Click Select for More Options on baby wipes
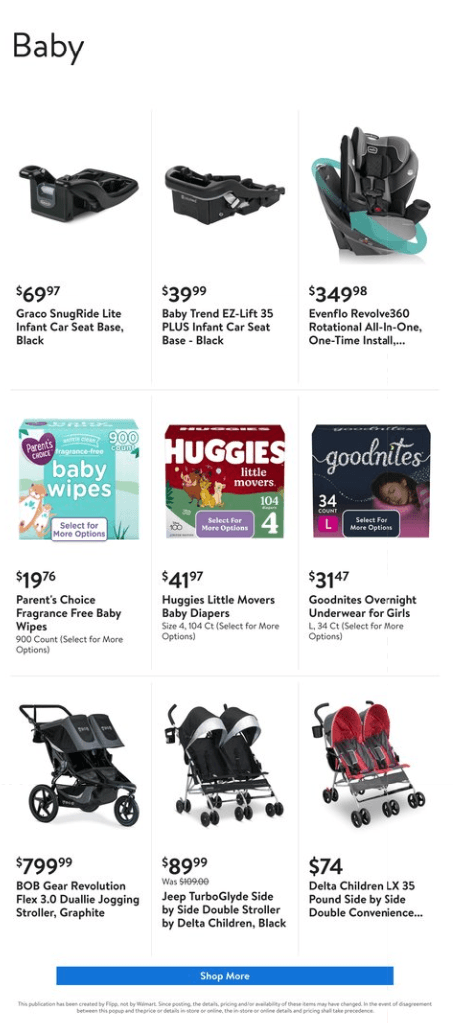 click(79, 529)
